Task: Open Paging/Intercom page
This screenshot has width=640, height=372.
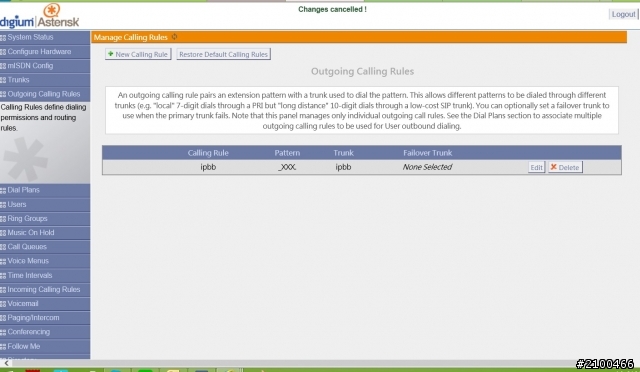Action: (45, 318)
